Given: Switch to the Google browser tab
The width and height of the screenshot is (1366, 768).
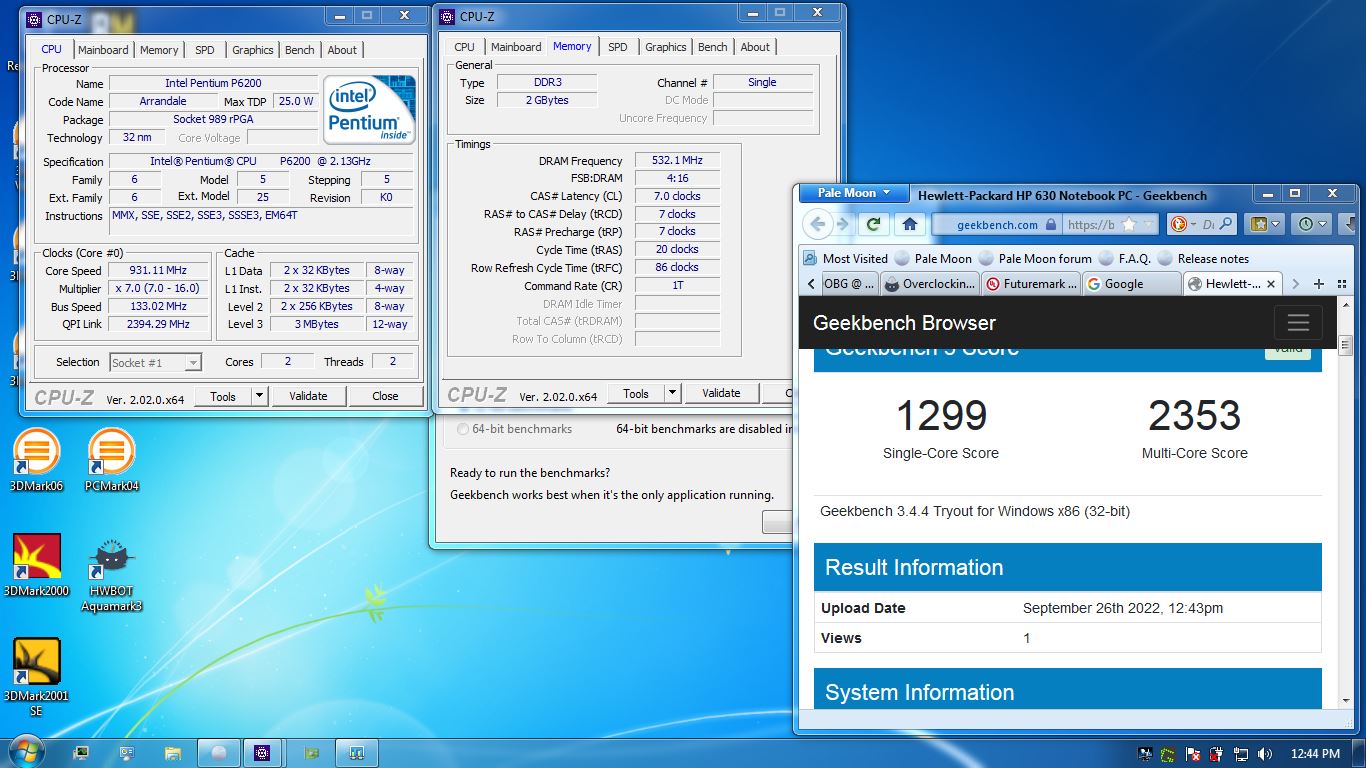Looking at the screenshot, I should [1130, 284].
